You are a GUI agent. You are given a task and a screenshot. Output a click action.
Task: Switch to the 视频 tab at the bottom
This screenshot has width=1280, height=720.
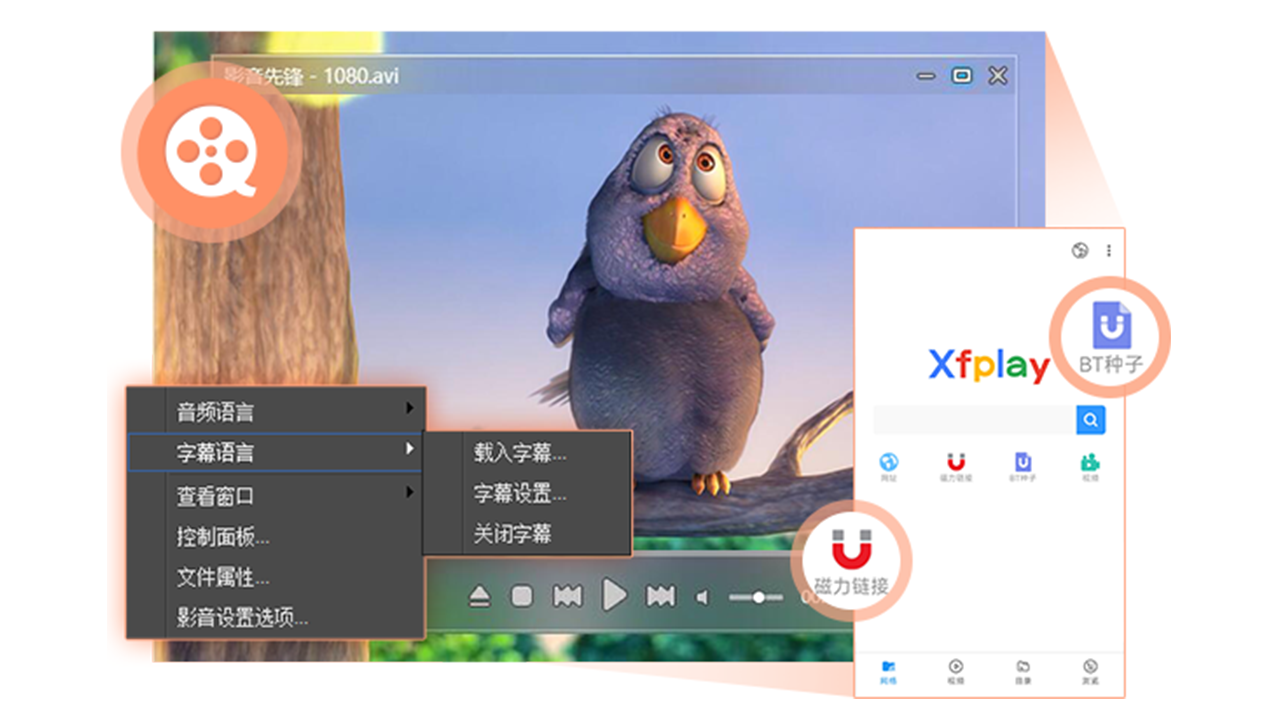click(956, 668)
